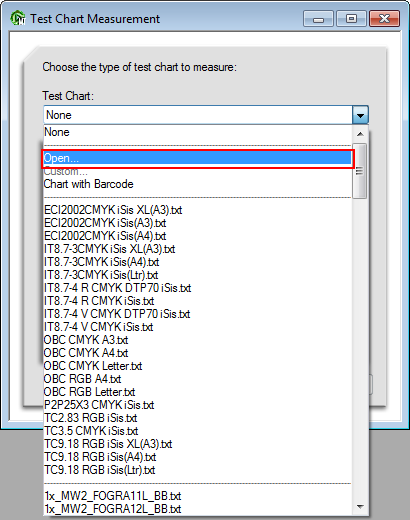Pick OBC RGB Letter.txt chart
The height and width of the screenshot is (520, 410).
click(198, 392)
